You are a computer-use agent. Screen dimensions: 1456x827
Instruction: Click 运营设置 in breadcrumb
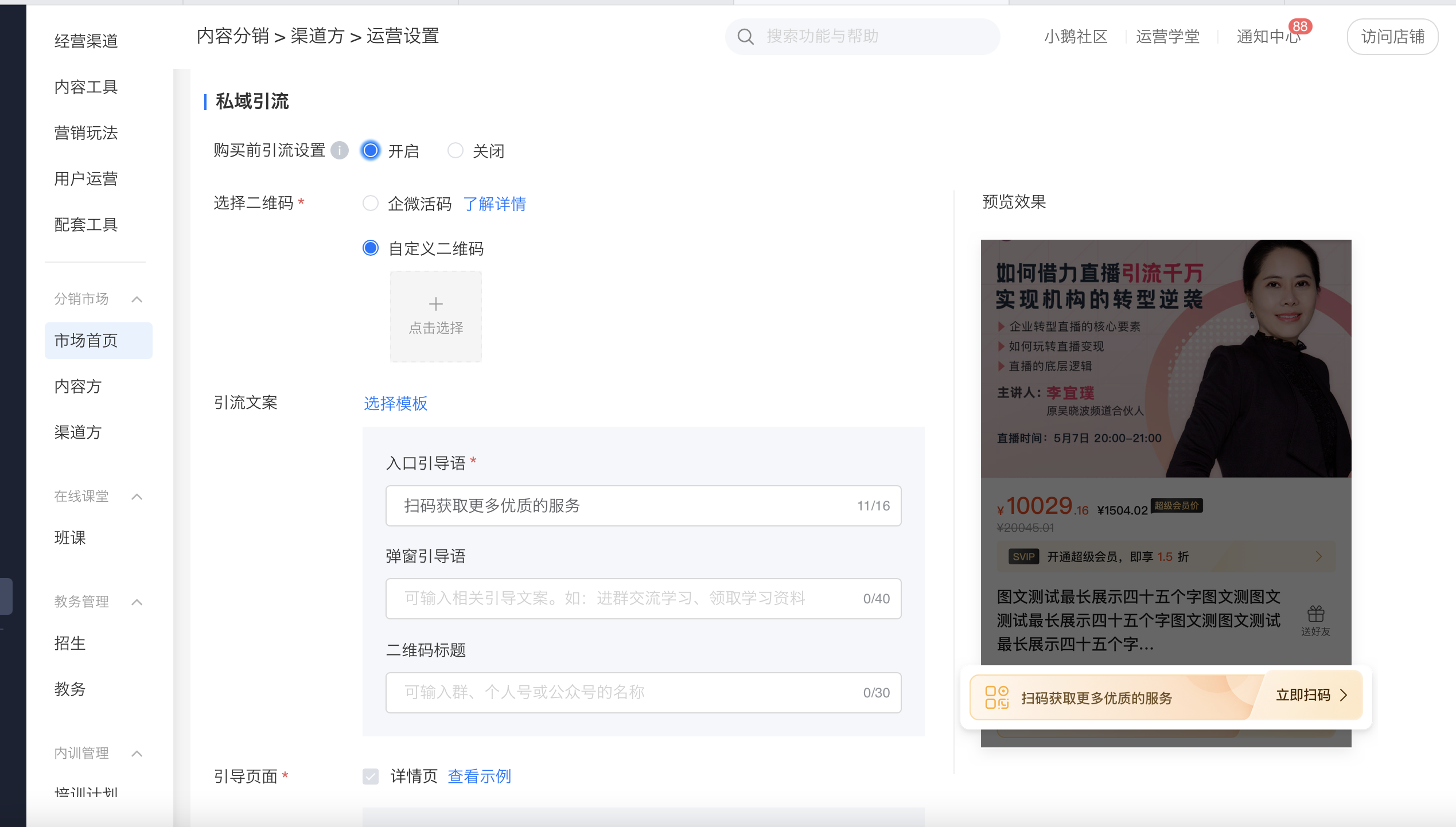(403, 36)
